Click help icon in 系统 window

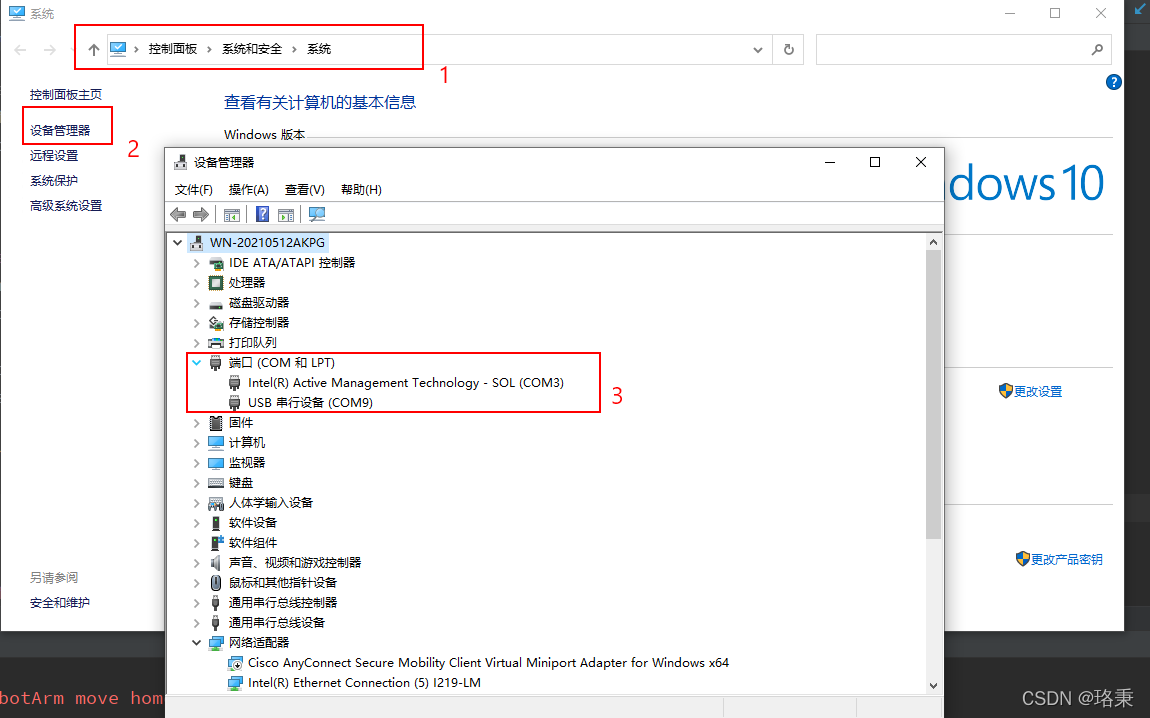1113,82
